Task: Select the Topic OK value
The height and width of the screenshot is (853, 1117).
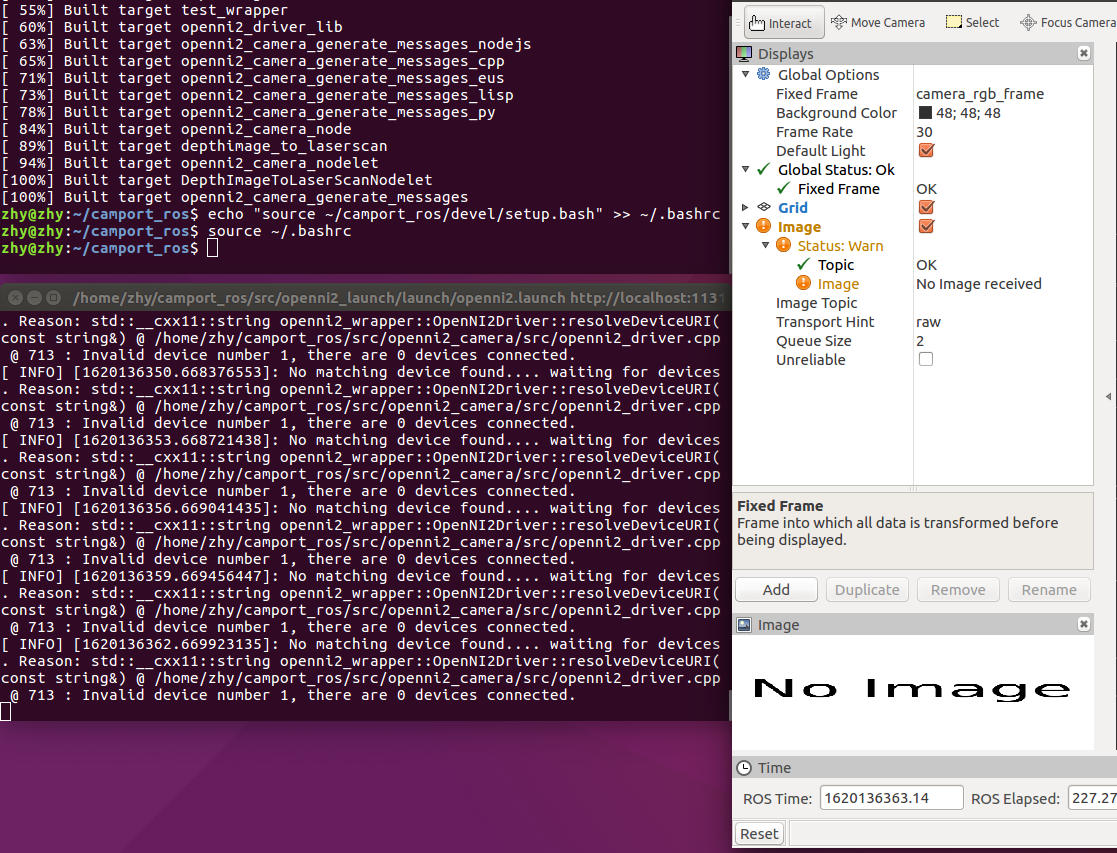Action: click(x=926, y=265)
